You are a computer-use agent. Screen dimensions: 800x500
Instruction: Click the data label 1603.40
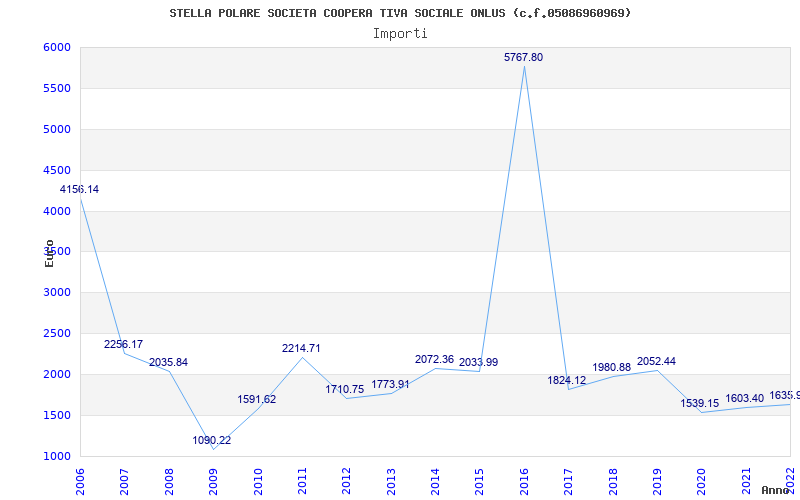click(745, 398)
